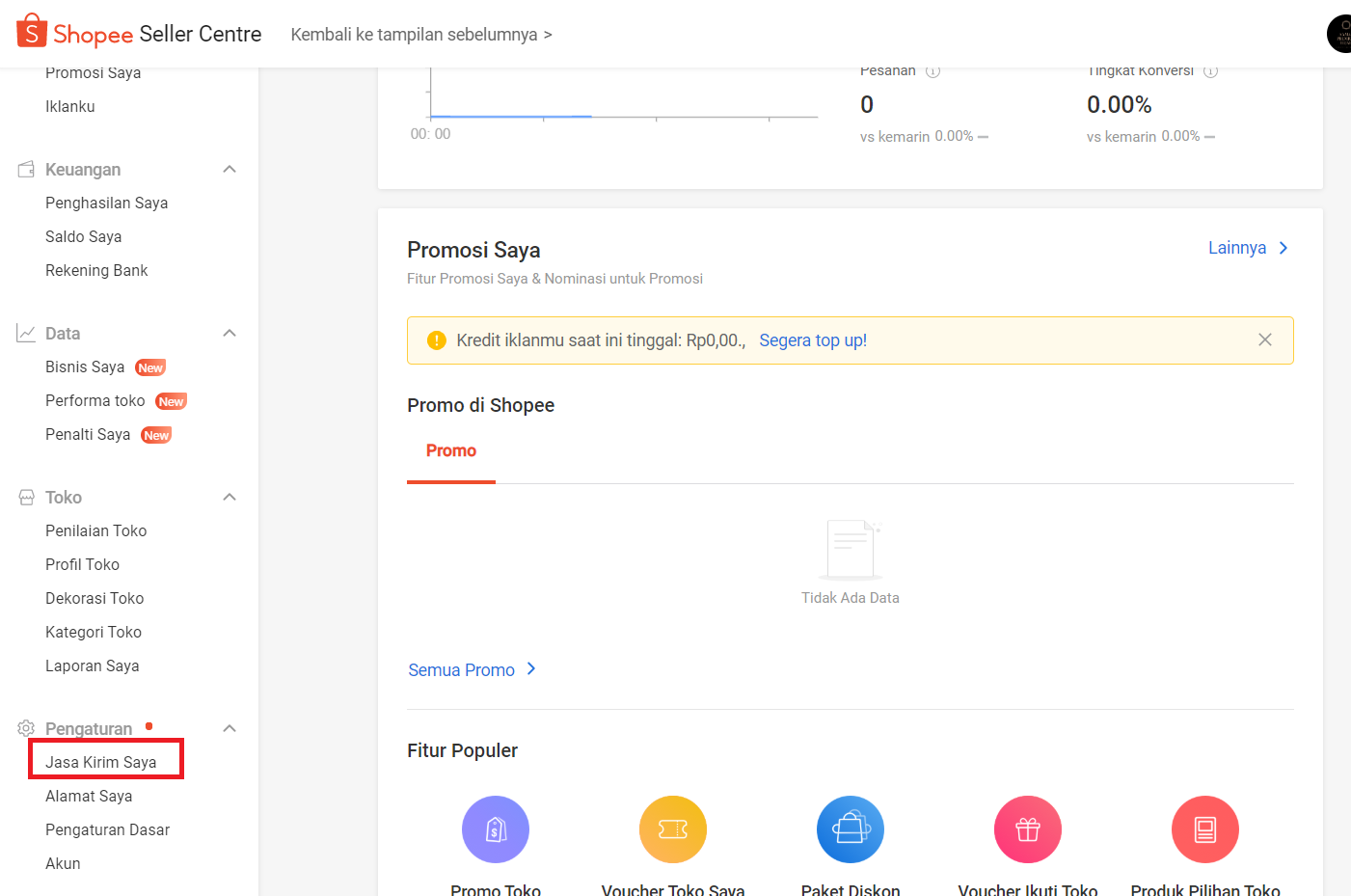The image size is (1351, 896).
Task: Click the Paket Diskon label
Action: [x=851, y=889]
